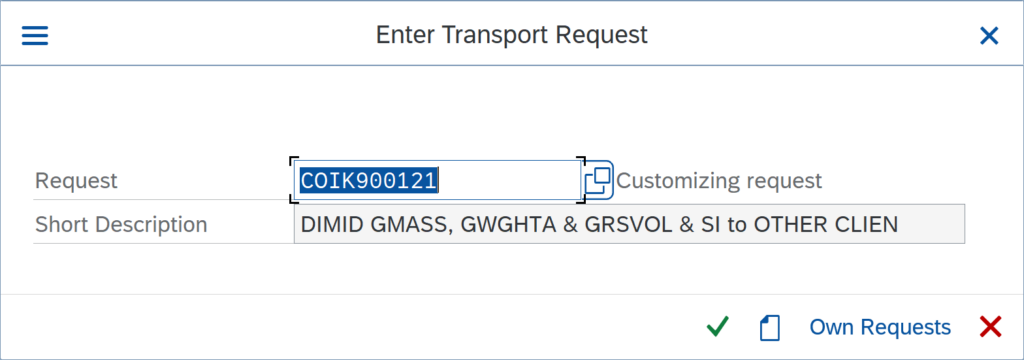Click the Request field label
The image size is (1024, 360).
pos(76,180)
